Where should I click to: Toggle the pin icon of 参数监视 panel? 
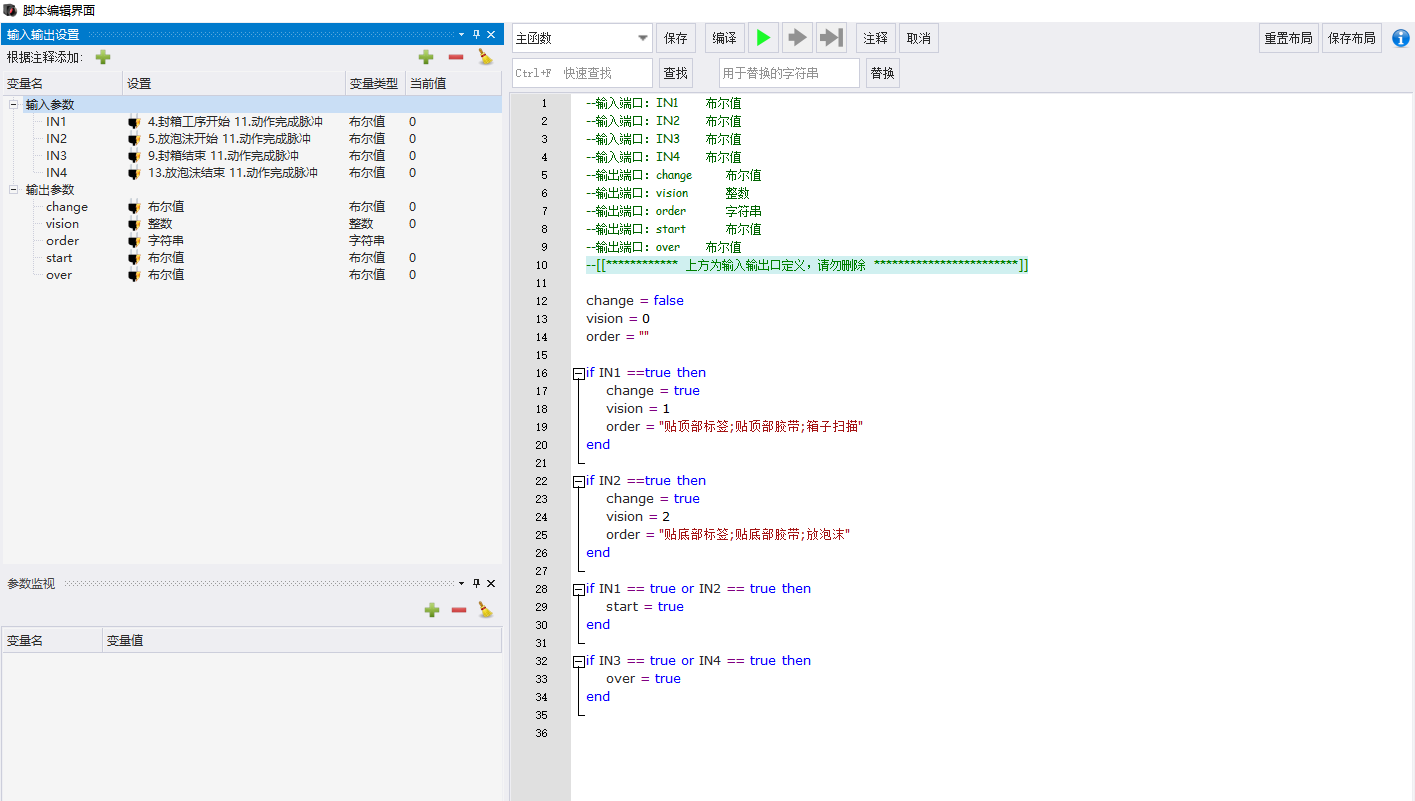476,583
